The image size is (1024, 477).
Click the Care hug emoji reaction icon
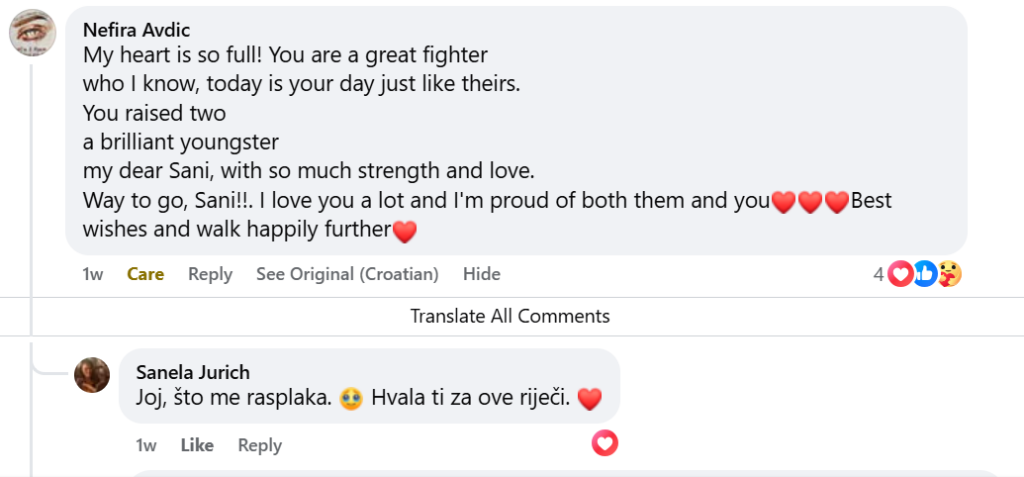(949, 273)
